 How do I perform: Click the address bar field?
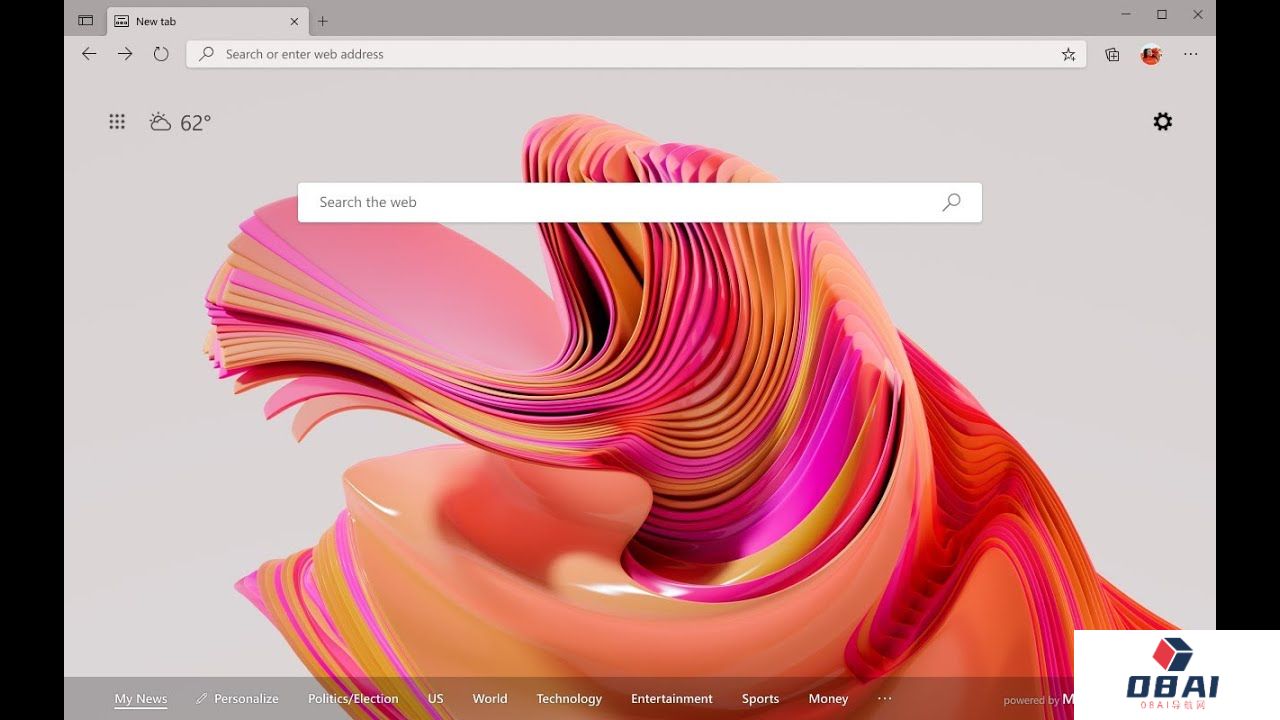click(620, 54)
